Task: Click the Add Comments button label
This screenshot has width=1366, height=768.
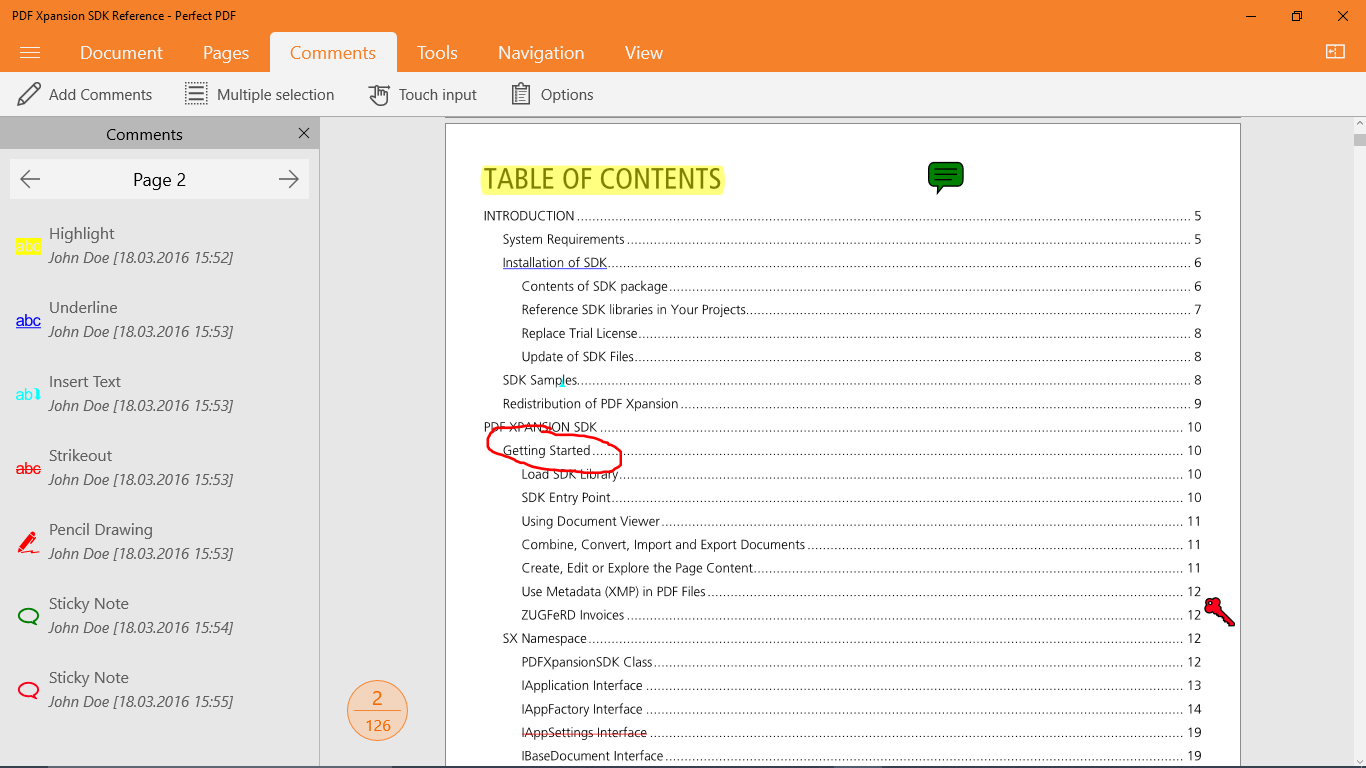Action: tap(100, 95)
